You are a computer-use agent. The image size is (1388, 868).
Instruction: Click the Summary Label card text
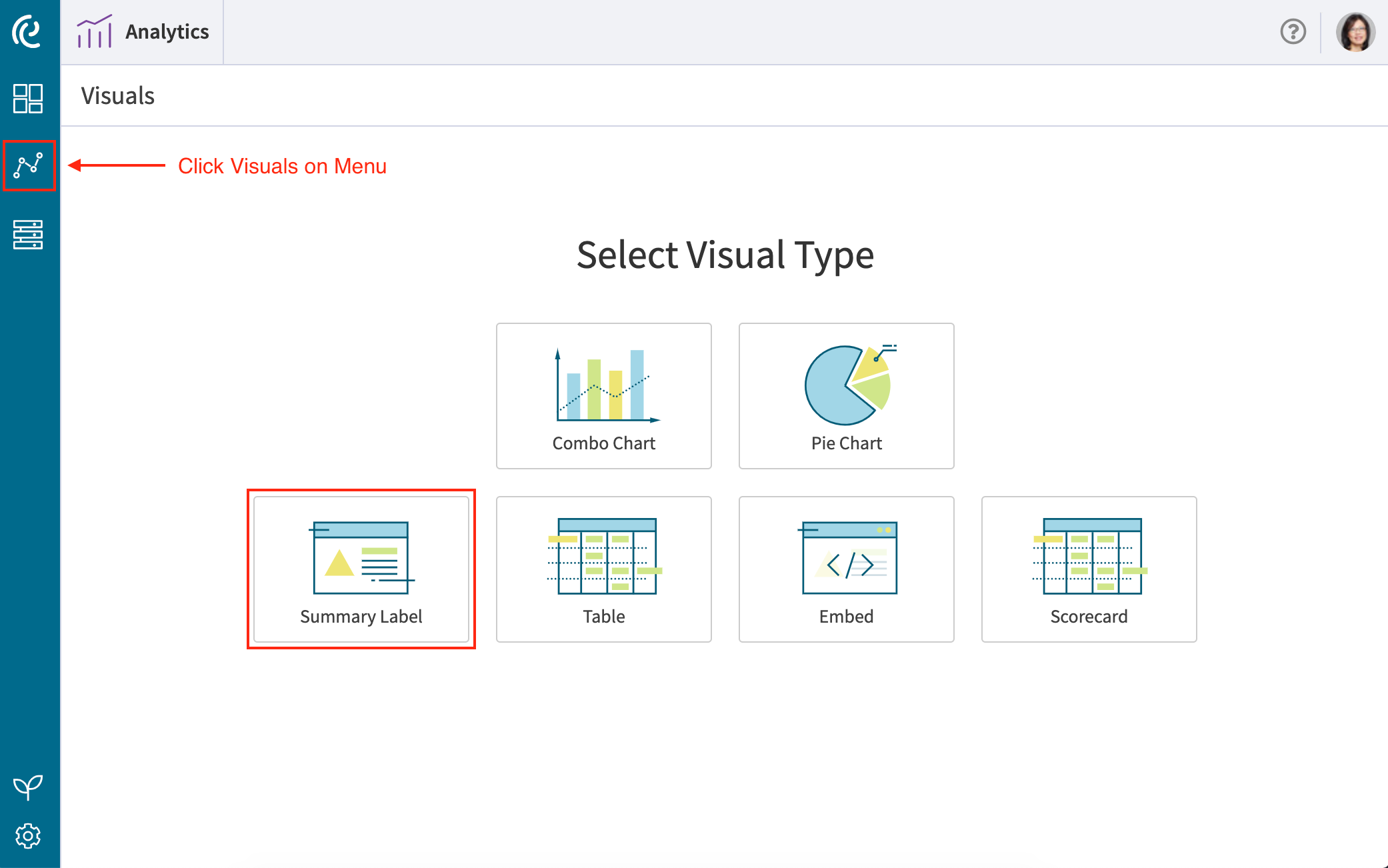click(361, 616)
